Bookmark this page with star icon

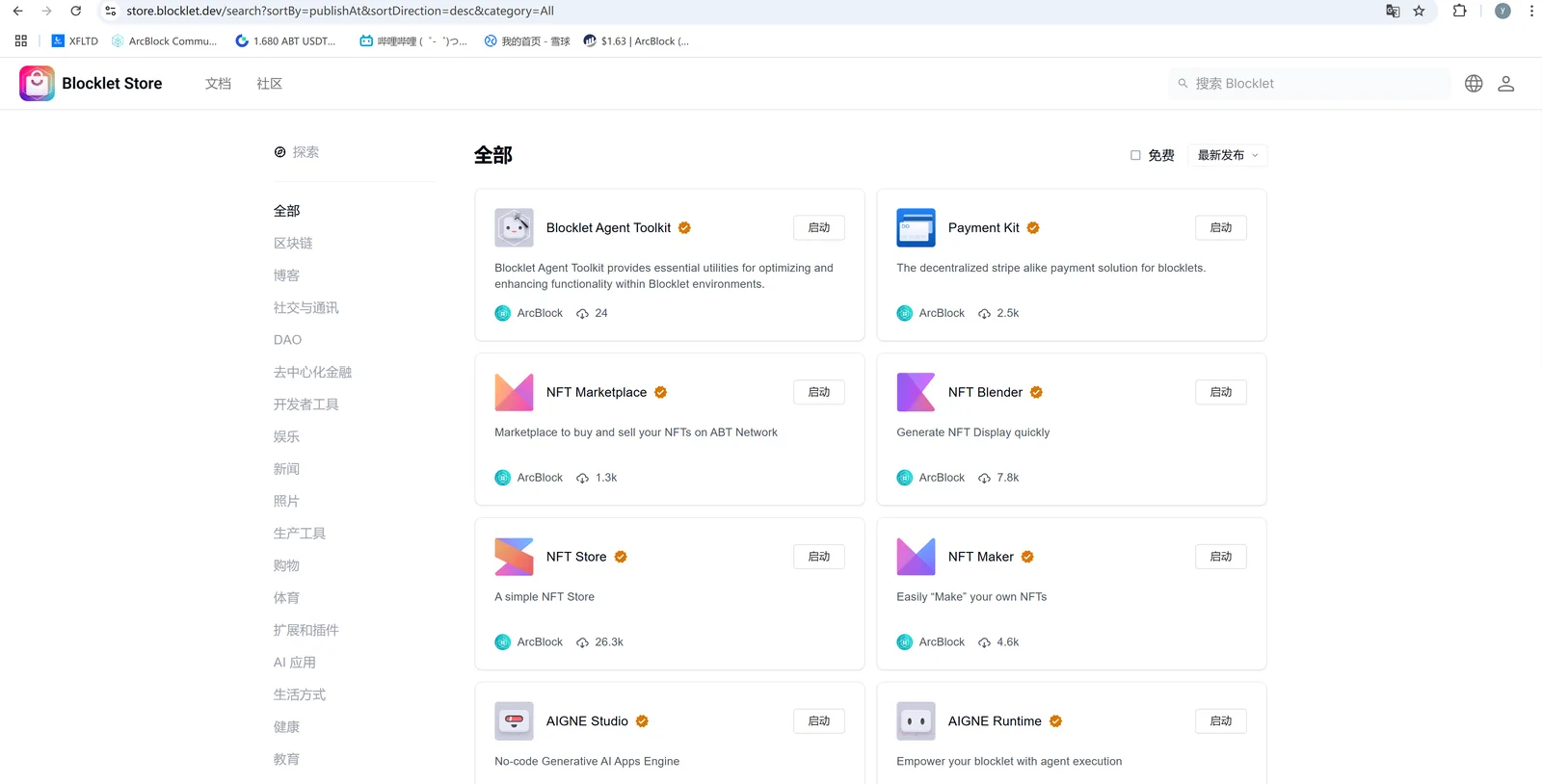point(1419,12)
